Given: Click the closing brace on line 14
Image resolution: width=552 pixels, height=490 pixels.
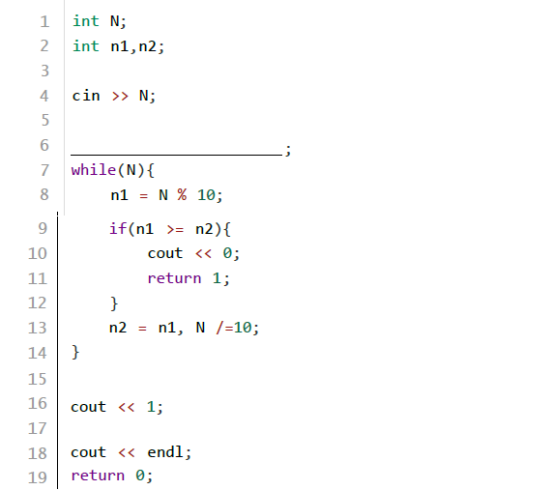Looking at the screenshot, I should coord(75,352).
